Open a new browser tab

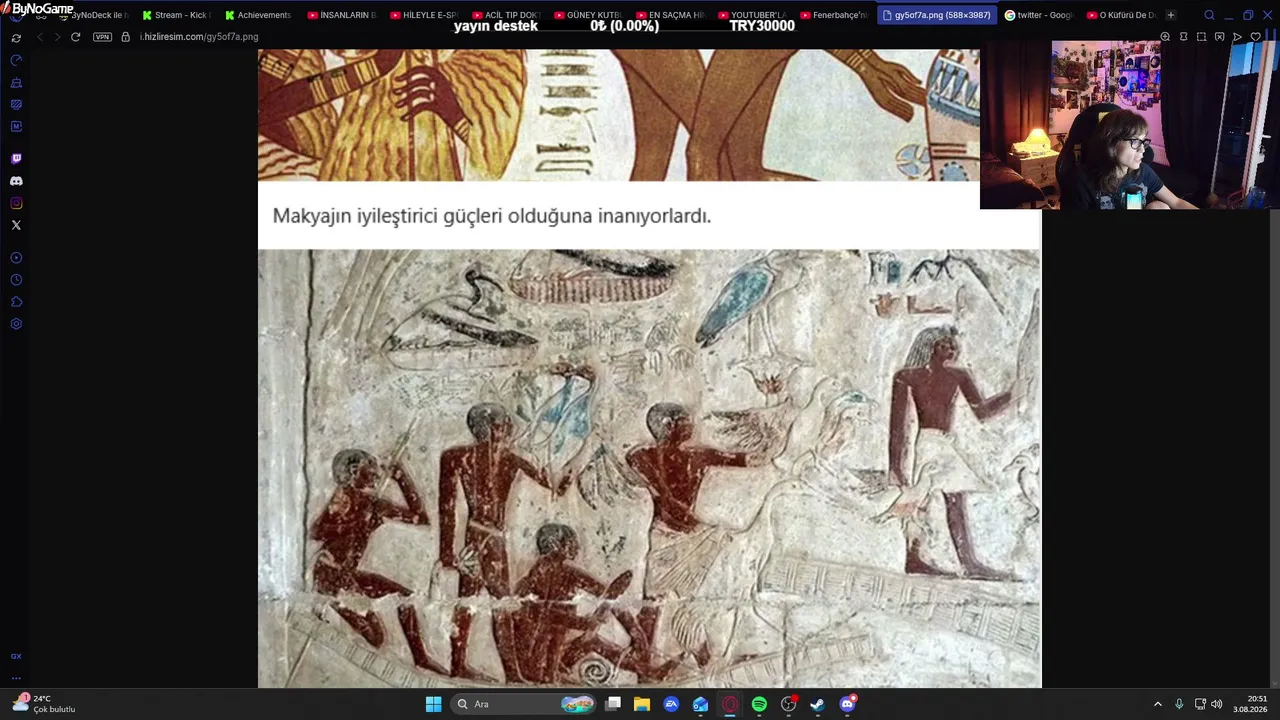tap(1171, 15)
